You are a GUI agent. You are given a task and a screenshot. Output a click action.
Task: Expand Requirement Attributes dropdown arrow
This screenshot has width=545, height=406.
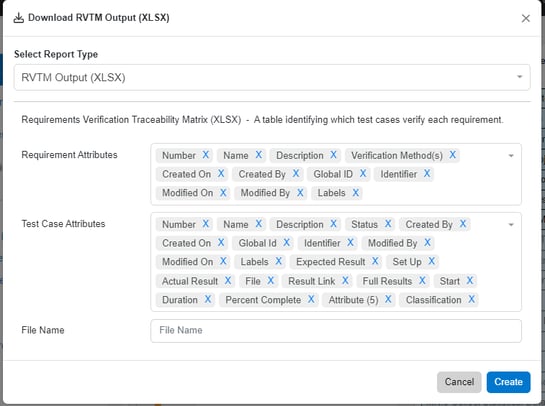point(511,156)
